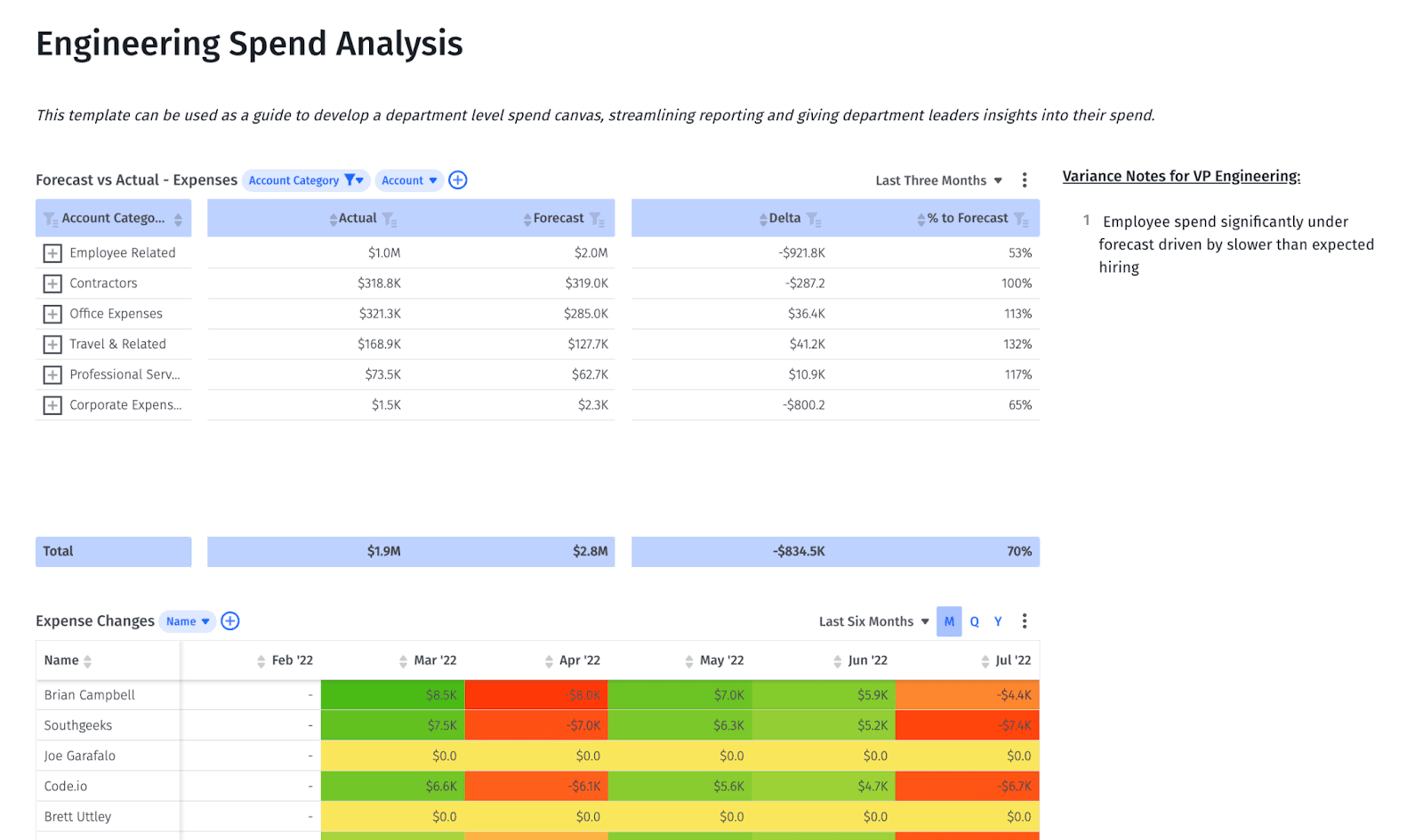Open the kebab menu for Forecast vs Actual table
The height and width of the screenshot is (840, 1423).
tap(1025, 180)
